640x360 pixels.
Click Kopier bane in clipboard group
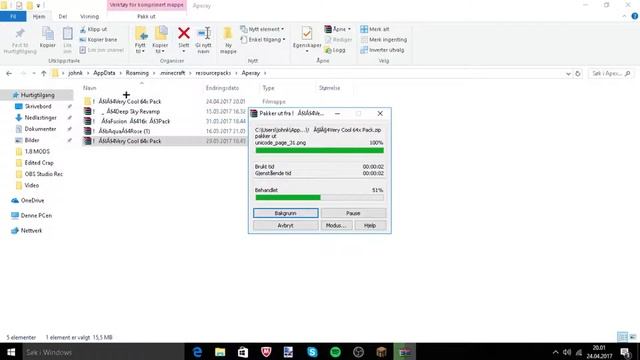[x=98, y=40]
